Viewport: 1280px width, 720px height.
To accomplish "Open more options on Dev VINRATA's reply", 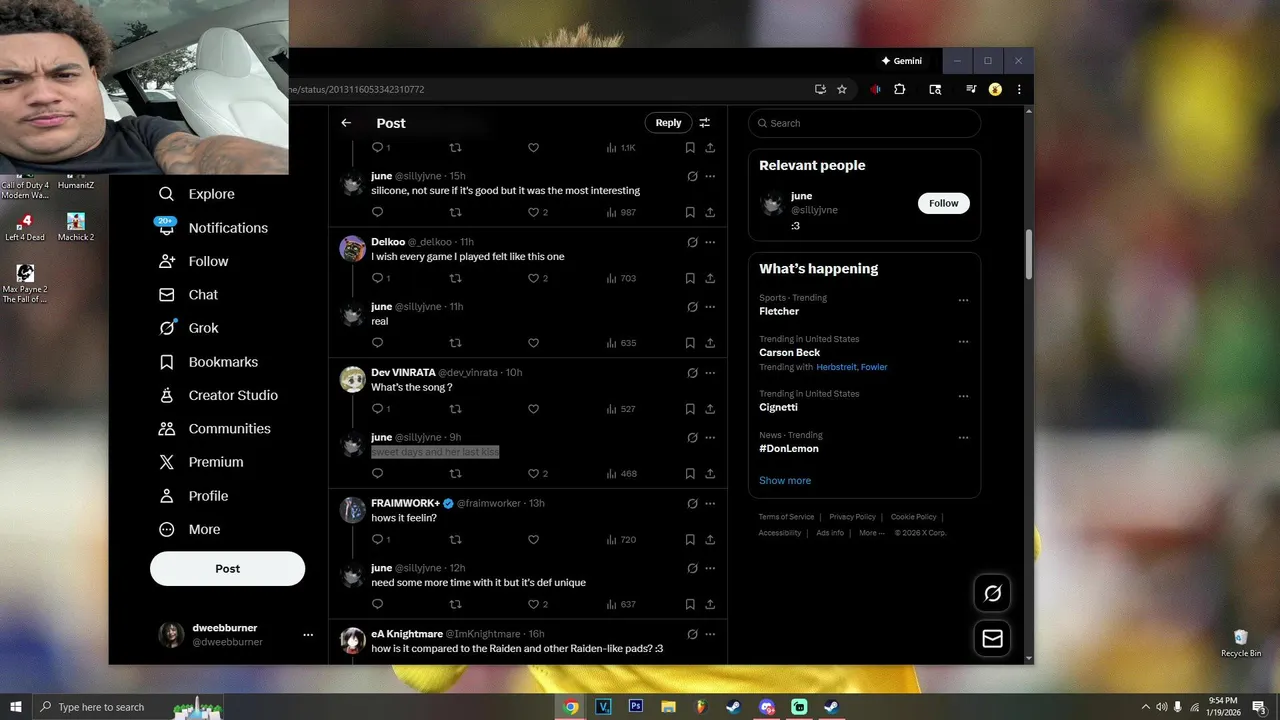I will click(710, 373).
